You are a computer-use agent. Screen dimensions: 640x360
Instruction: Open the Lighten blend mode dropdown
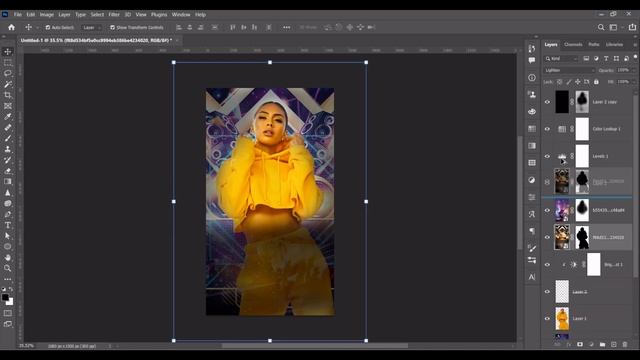pyautogui.click(x=569, y=70)
